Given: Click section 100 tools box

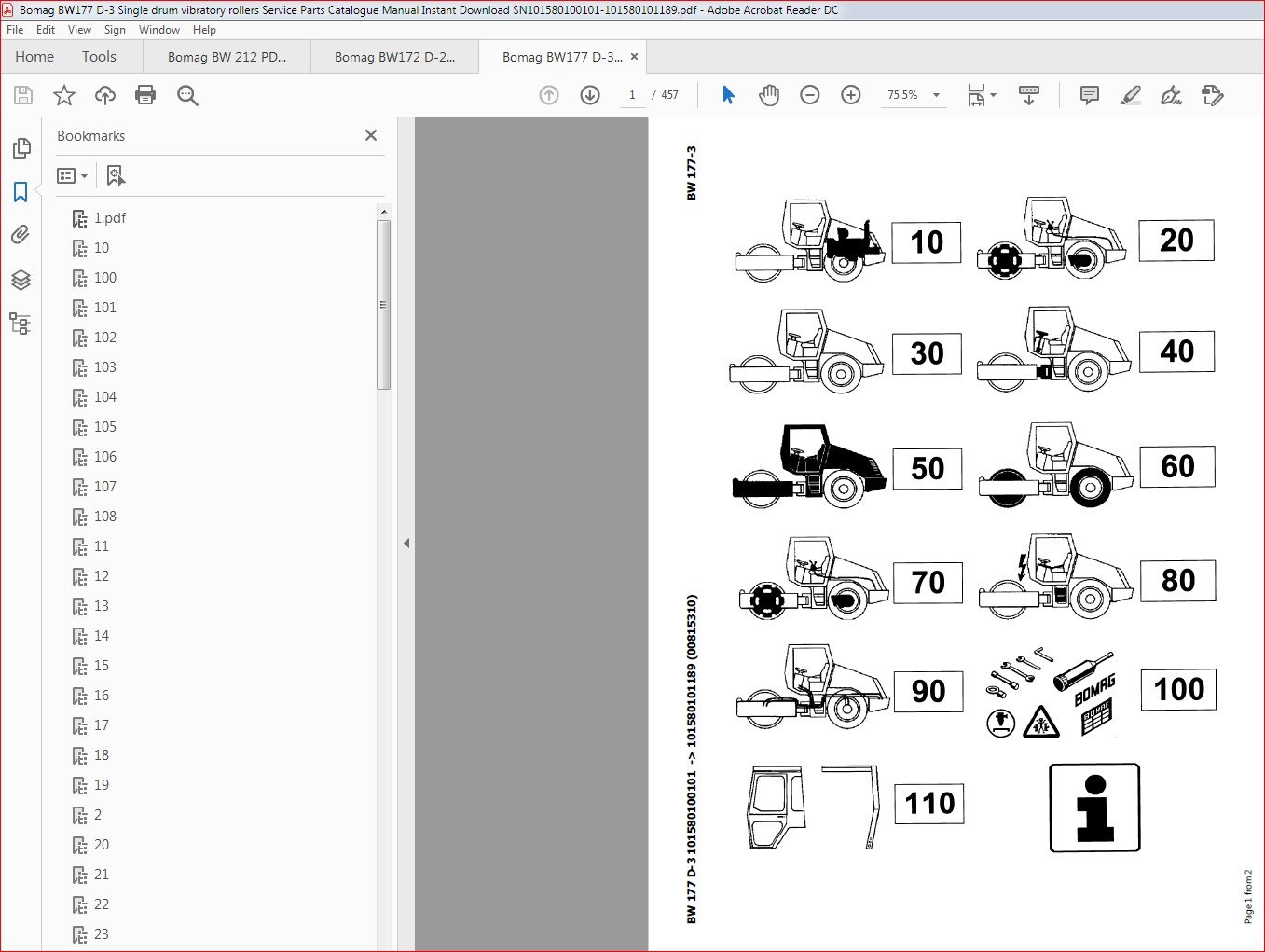Looking at the screenshot, I should (x=1179, y=689).
